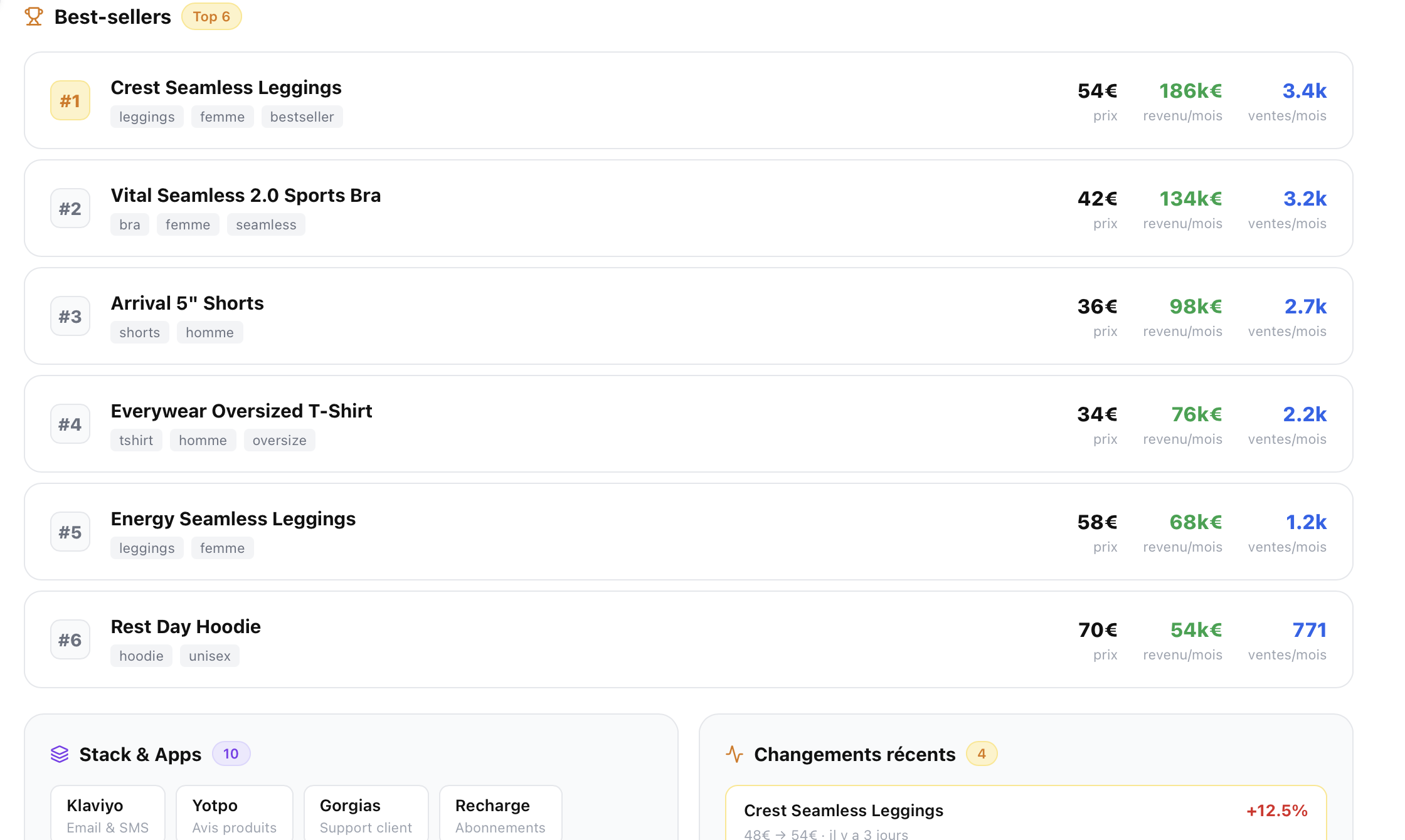Click the oversize tag under Everywear T-Shirt
Screen dimensions: 1405x840
pos(279,440)
